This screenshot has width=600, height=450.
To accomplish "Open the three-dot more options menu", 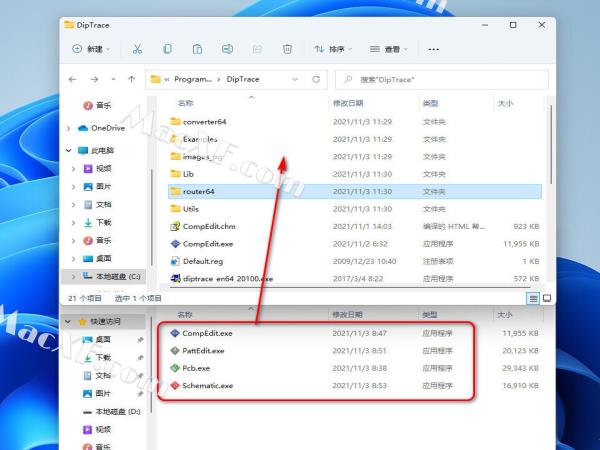I will coord(434,49).
